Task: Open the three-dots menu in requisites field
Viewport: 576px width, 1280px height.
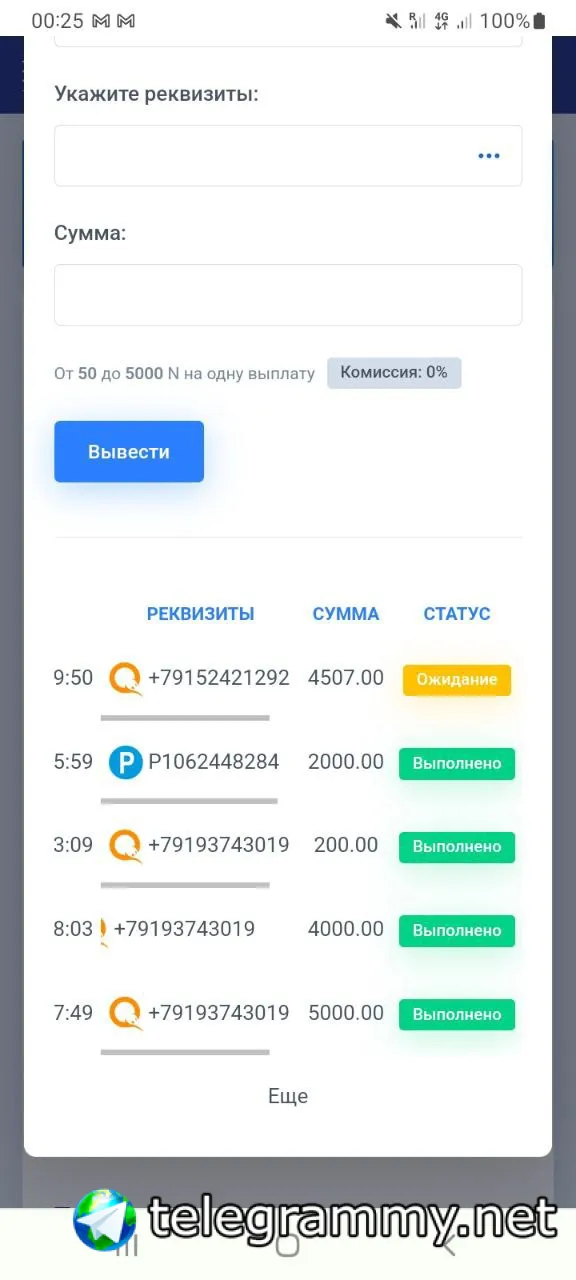Action: coord(488,156)
